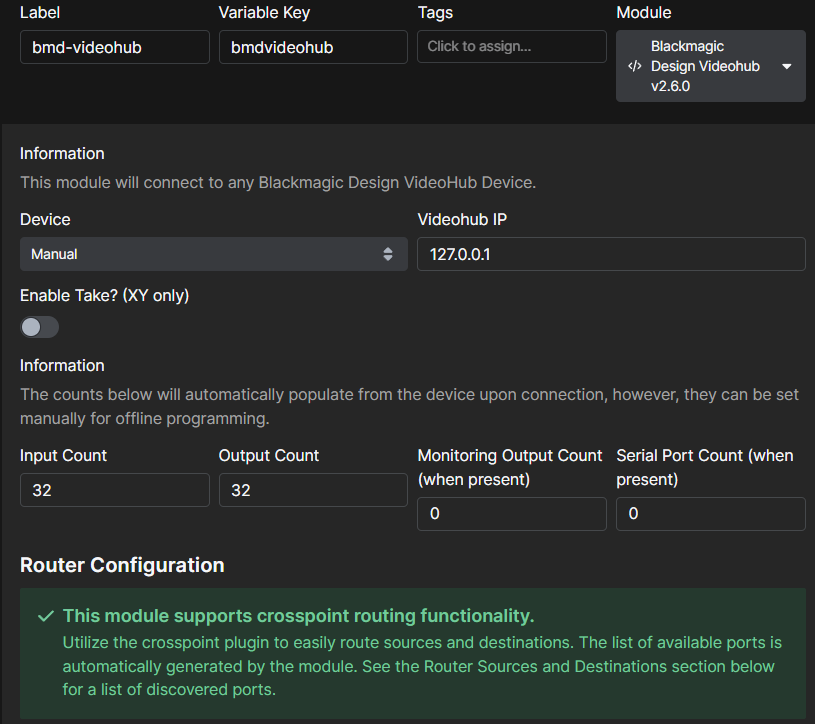This screenshot has width=815, height=724.
Task: Click the Variable Key field with bmdvideohub
Action: click(x=313, y=47)
